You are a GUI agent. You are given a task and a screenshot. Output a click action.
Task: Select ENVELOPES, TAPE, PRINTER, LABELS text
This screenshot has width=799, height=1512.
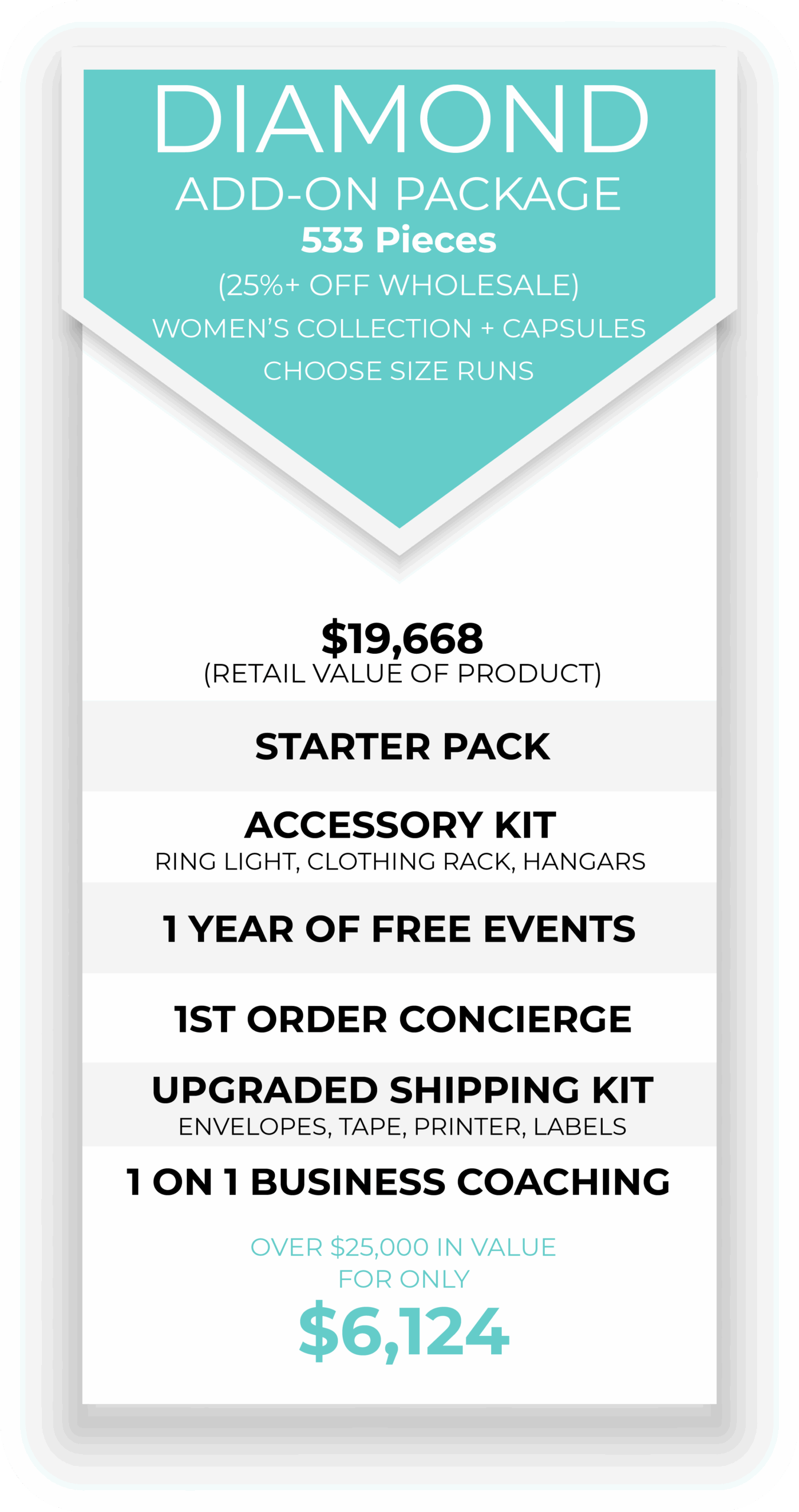click(402, 1127)
